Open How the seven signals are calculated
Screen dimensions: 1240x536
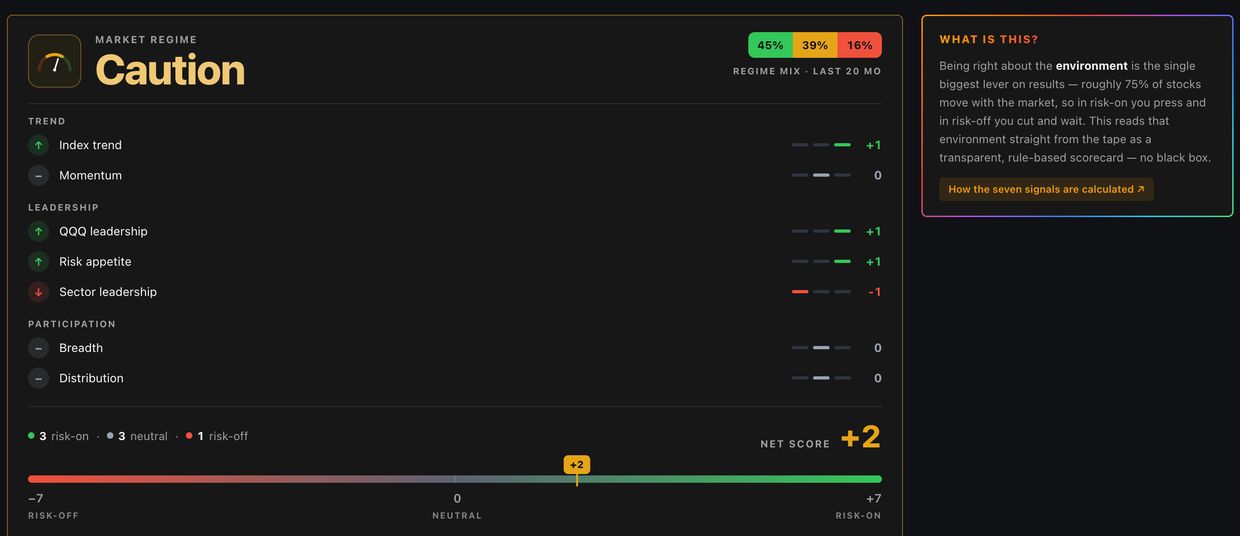tap(1046, 189)
